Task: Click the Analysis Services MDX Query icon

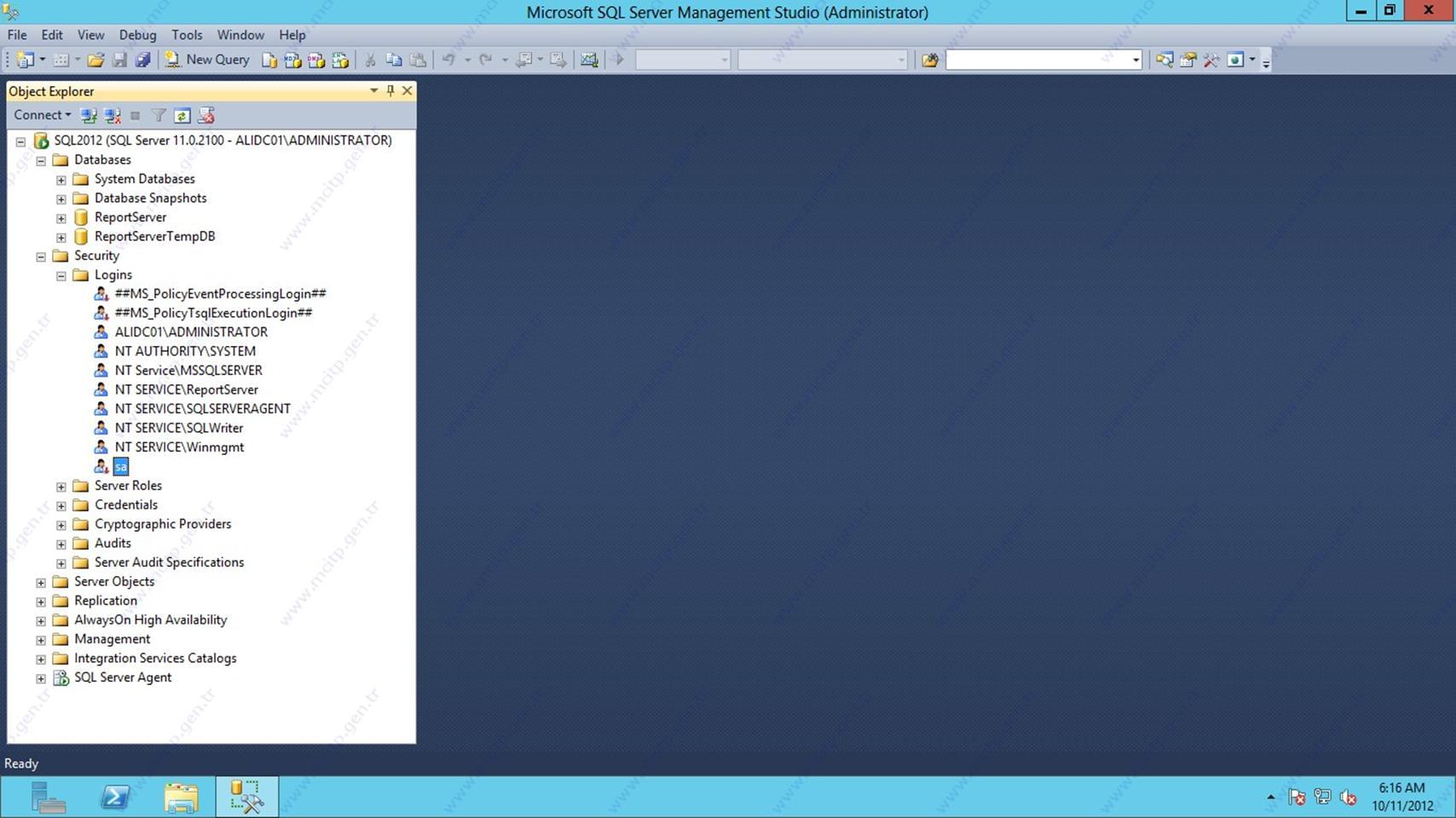Action: [x=292, y=60]
